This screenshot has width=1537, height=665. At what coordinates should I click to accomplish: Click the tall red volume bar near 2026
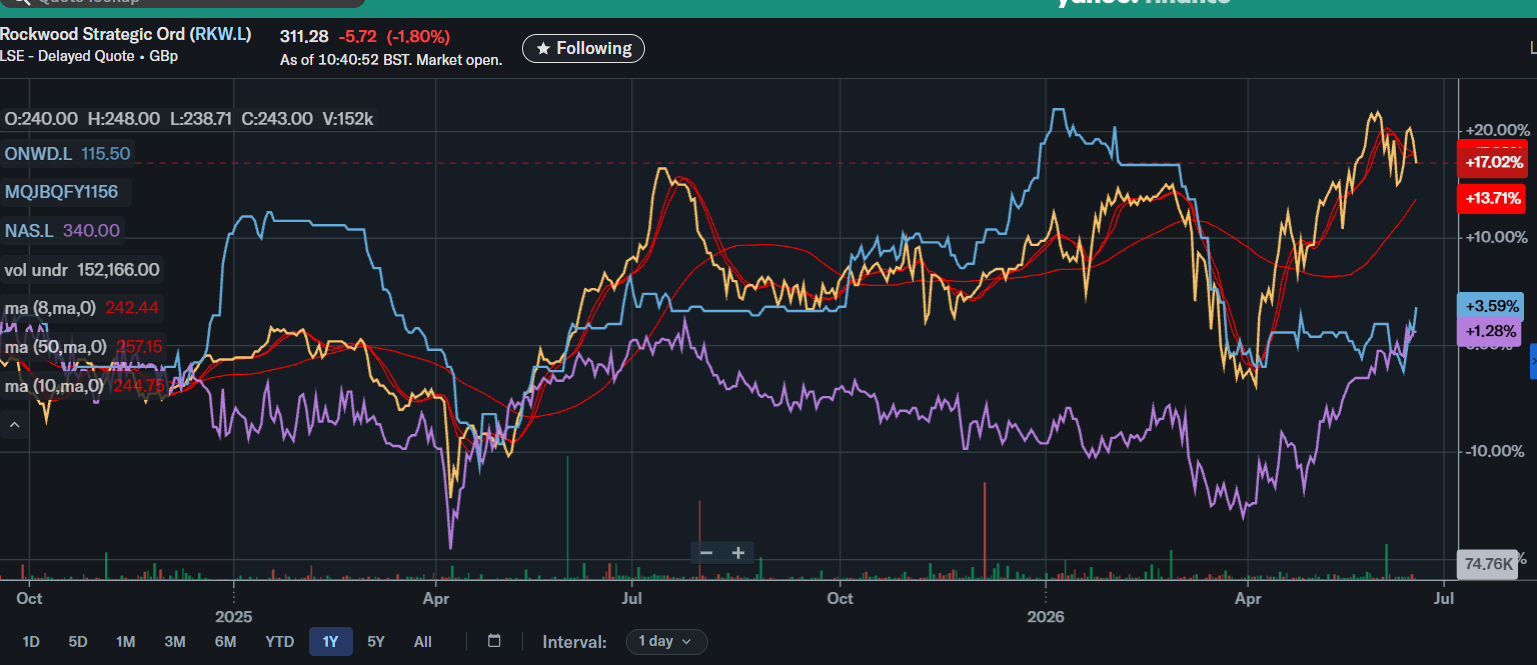[985, 530]
